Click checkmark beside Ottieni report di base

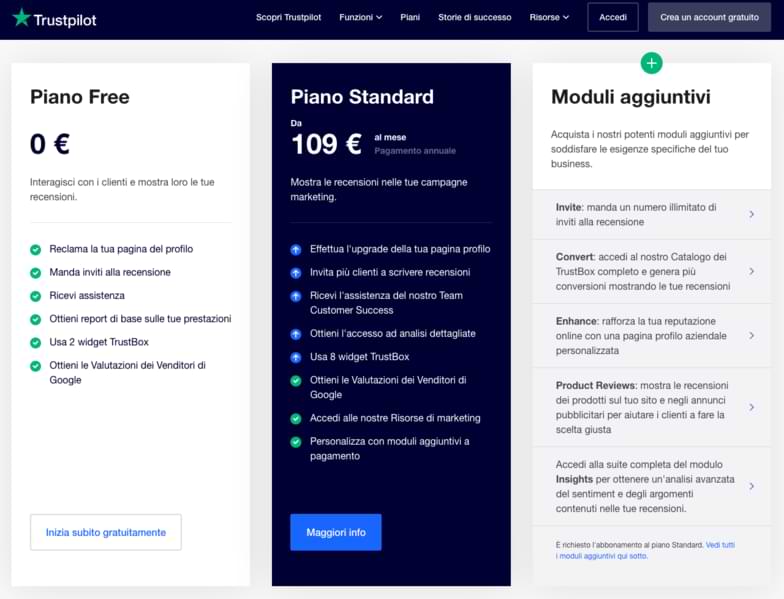tap(36, 319)
